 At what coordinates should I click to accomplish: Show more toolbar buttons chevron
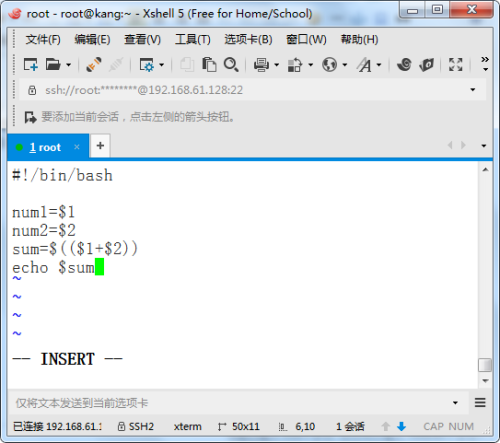coord(485,63)
